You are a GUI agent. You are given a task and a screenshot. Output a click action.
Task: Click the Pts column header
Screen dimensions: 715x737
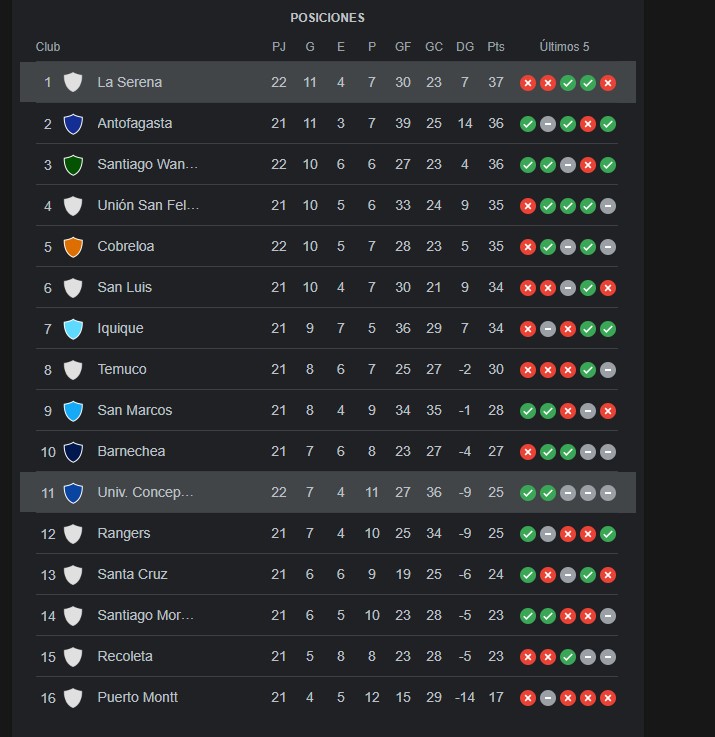pyautogui.click(x=495, y=47)
